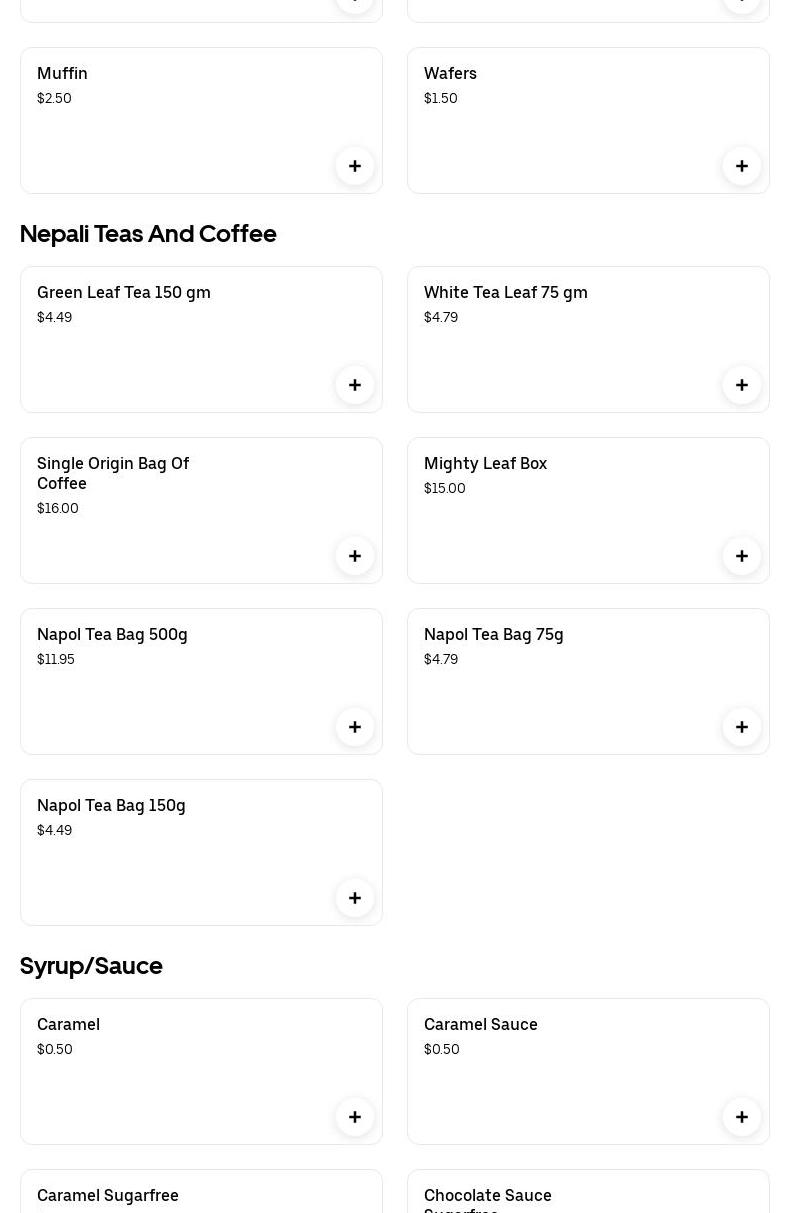
Task: Add Muffin to the order
Action: (x=355, y=166)
